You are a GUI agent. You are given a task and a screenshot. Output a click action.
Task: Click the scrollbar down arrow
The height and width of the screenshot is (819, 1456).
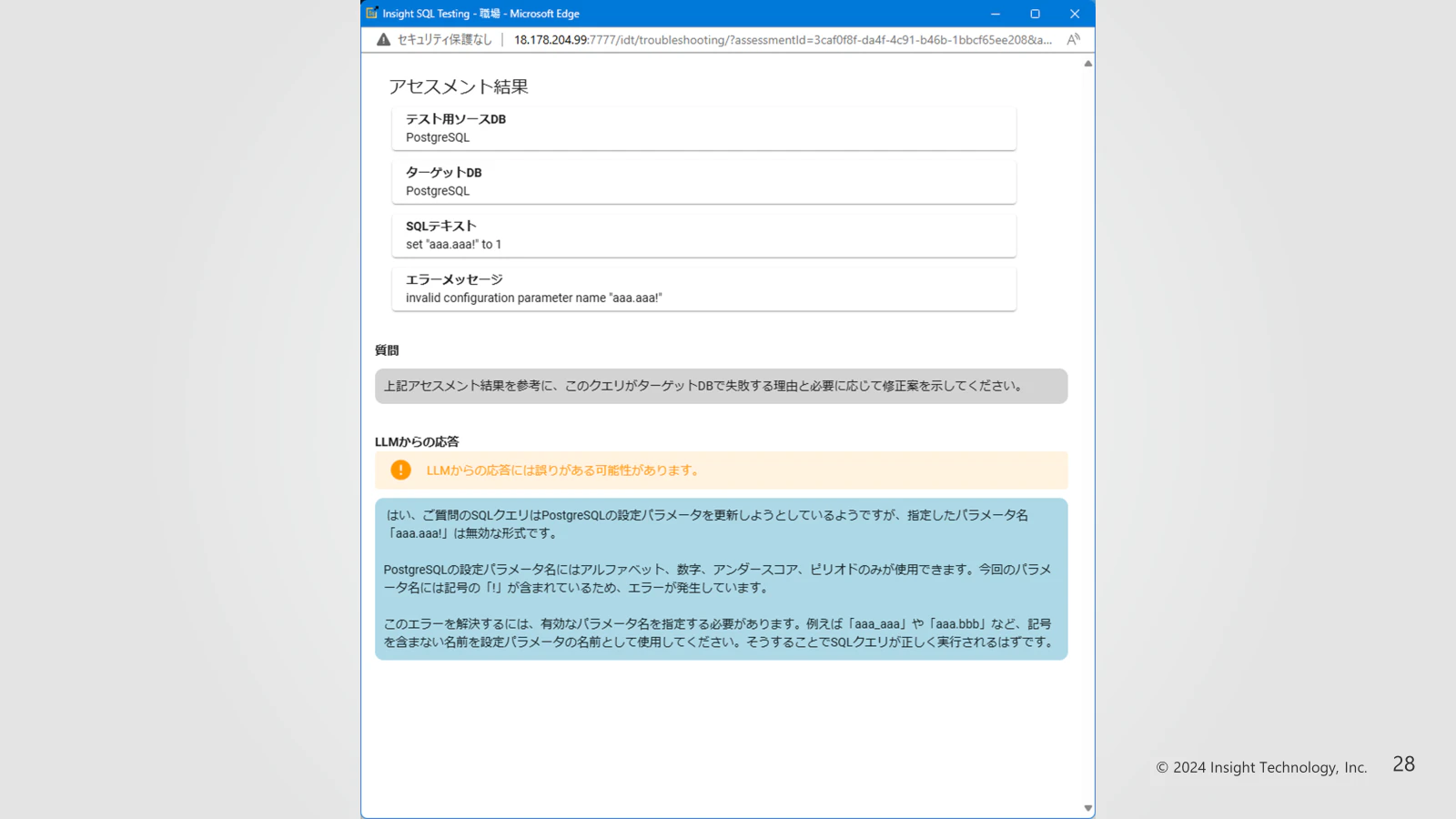tap(1087, 808)
